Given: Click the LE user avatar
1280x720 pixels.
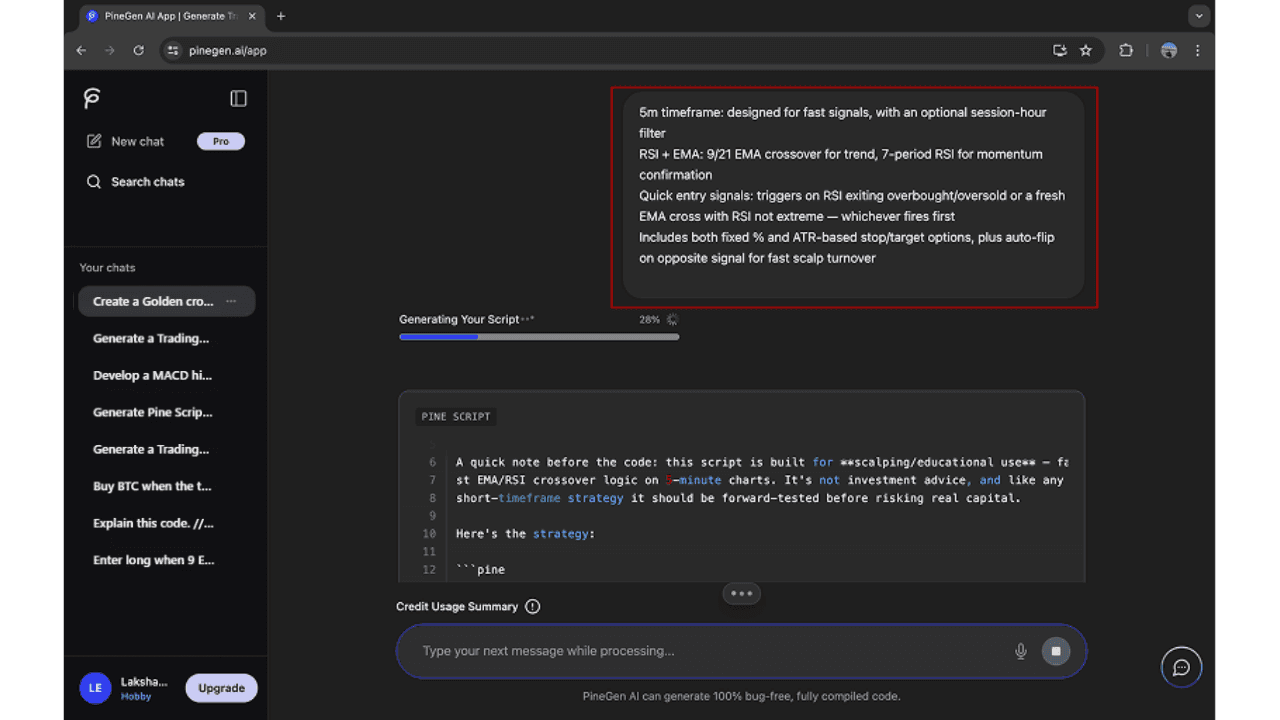Looking at the screenshot, I should point(95,688).
